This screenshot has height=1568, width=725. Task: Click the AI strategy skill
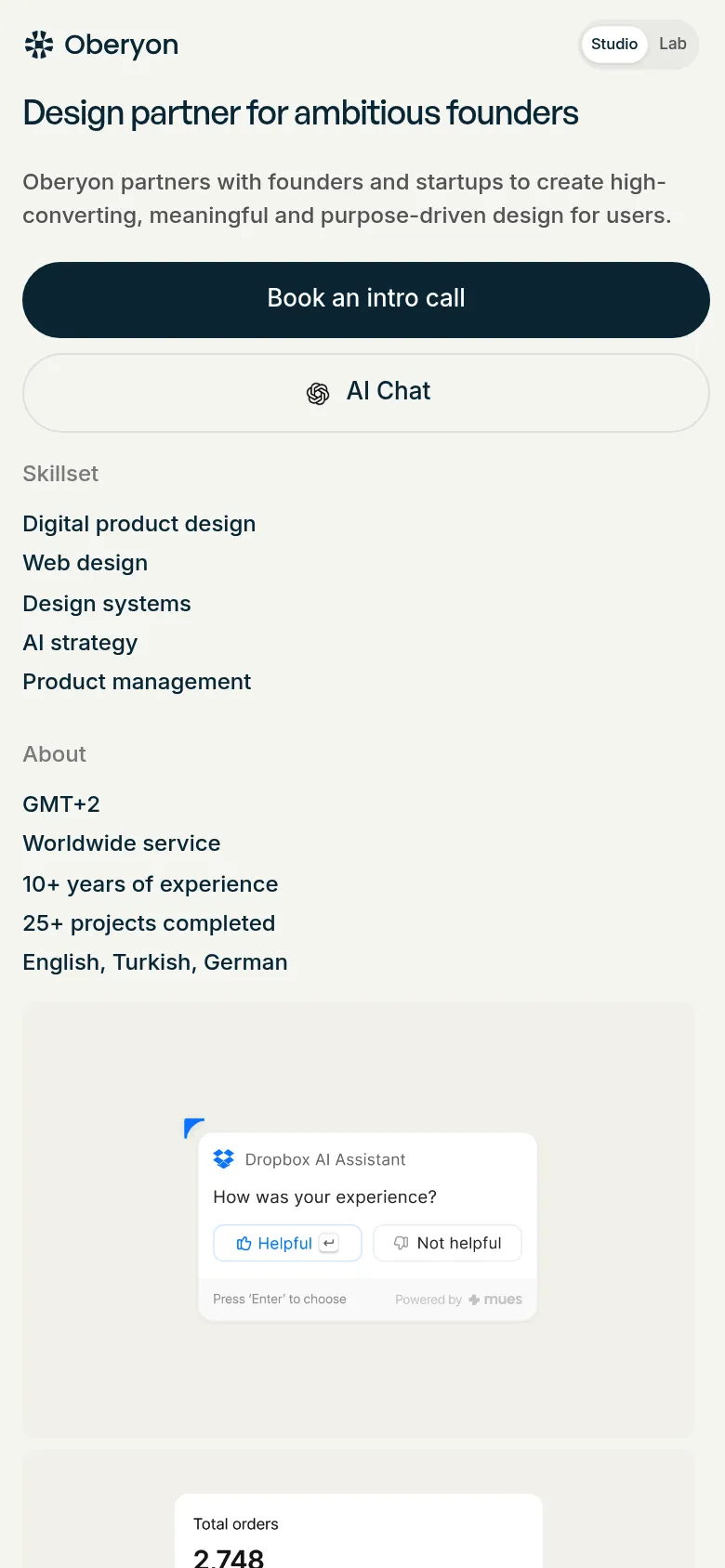coord(80,643)
